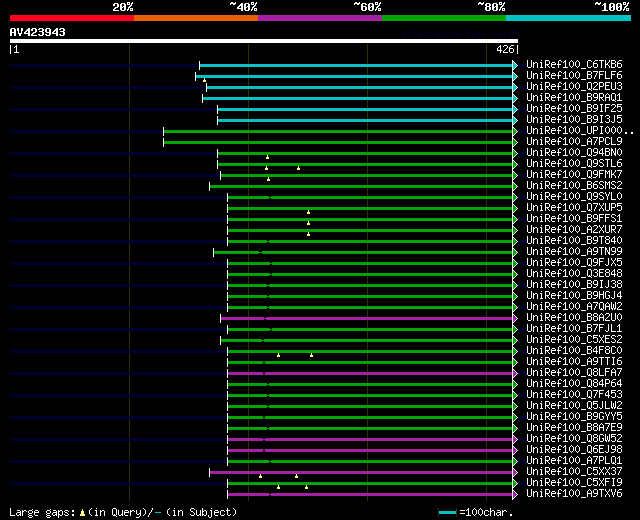Click the red 20% legend segment
Image resolution: width=640 pixels, height=520 pixels.
[72, 18]
